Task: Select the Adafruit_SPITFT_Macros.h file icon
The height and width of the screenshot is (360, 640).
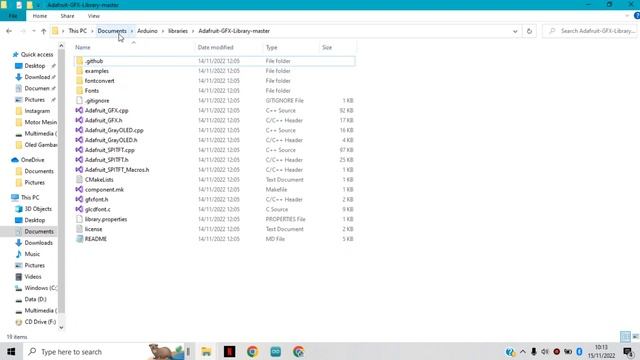Action: [x=80, y=169]
